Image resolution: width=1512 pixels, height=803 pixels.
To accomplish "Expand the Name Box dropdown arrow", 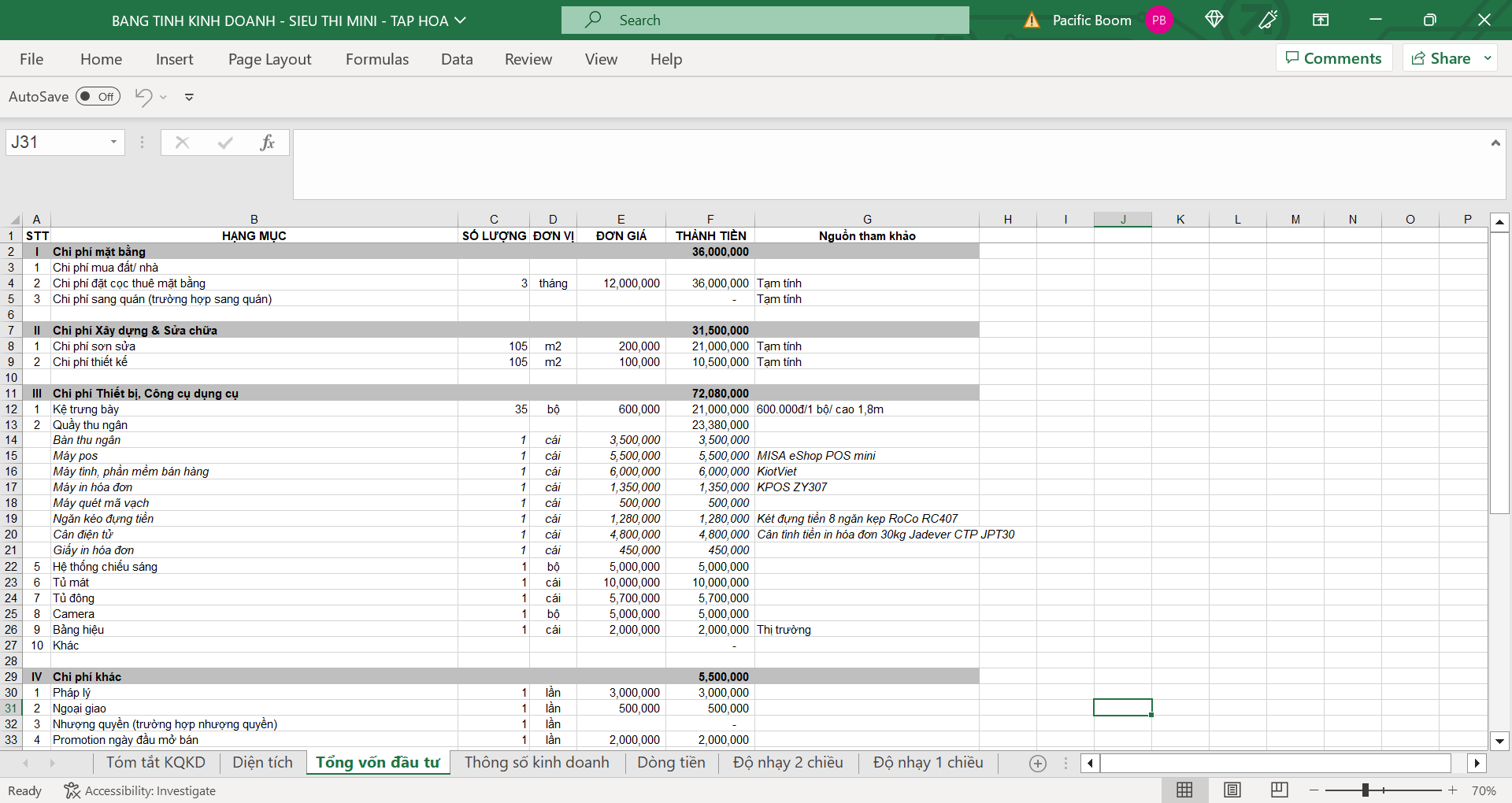I will point(113,142).
